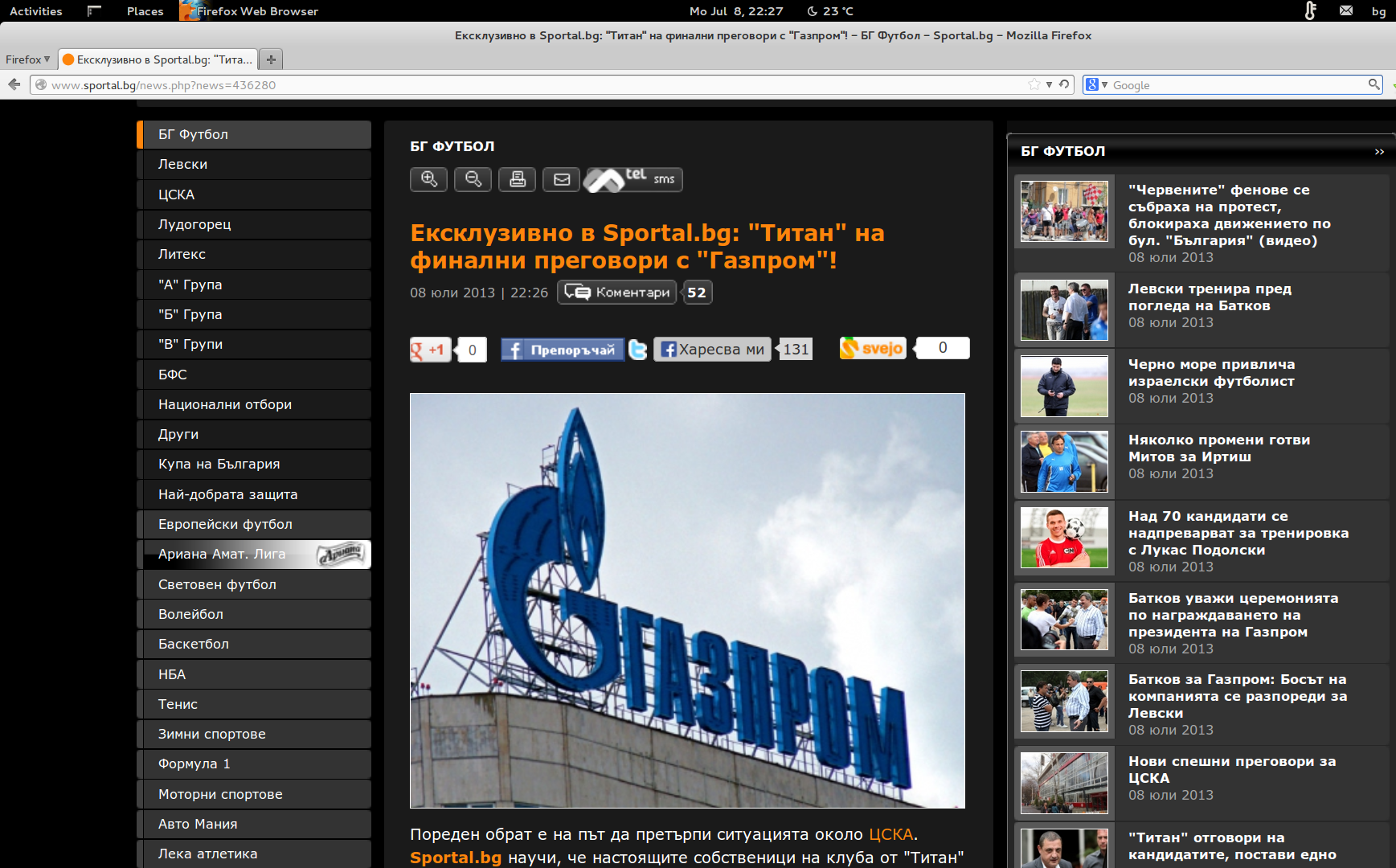This screenshot has width=1396, height=868.
Task: Open Купа на България sidebar item
Action: [x=254, y=464]
